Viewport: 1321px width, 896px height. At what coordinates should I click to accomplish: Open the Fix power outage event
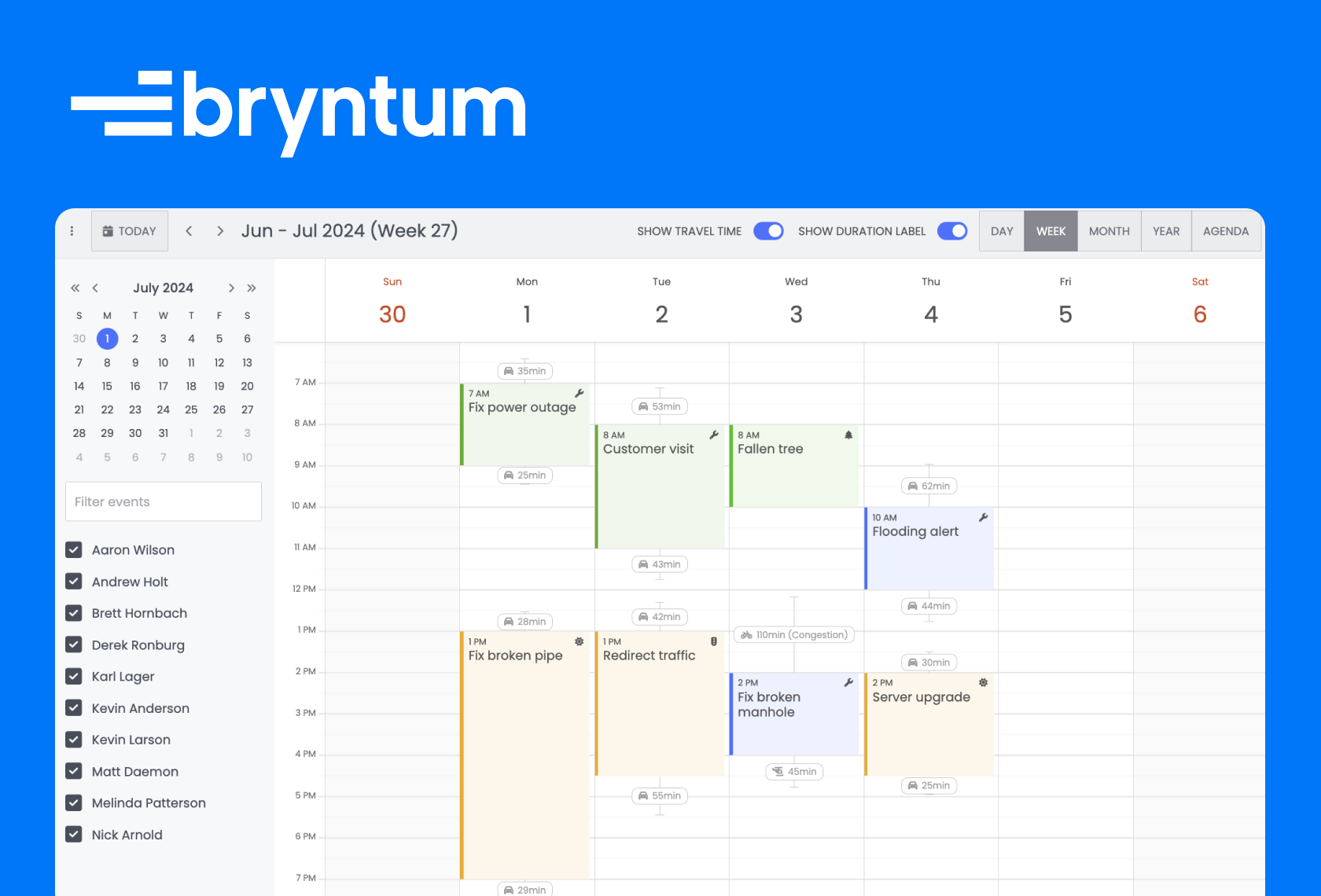[x=524, y=424]
